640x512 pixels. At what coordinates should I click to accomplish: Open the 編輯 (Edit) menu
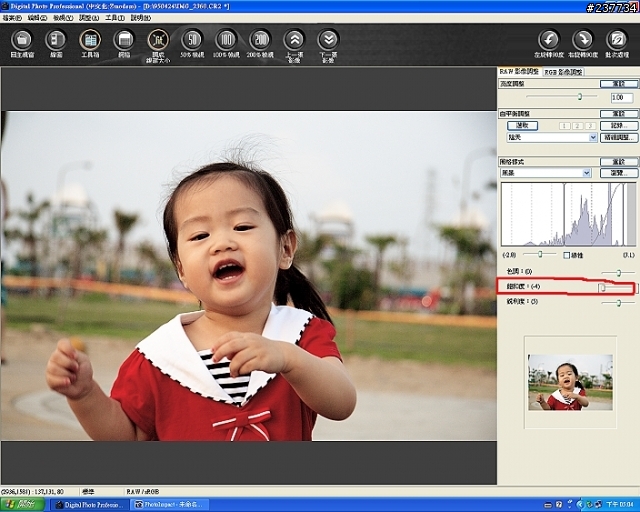[37, 18]
